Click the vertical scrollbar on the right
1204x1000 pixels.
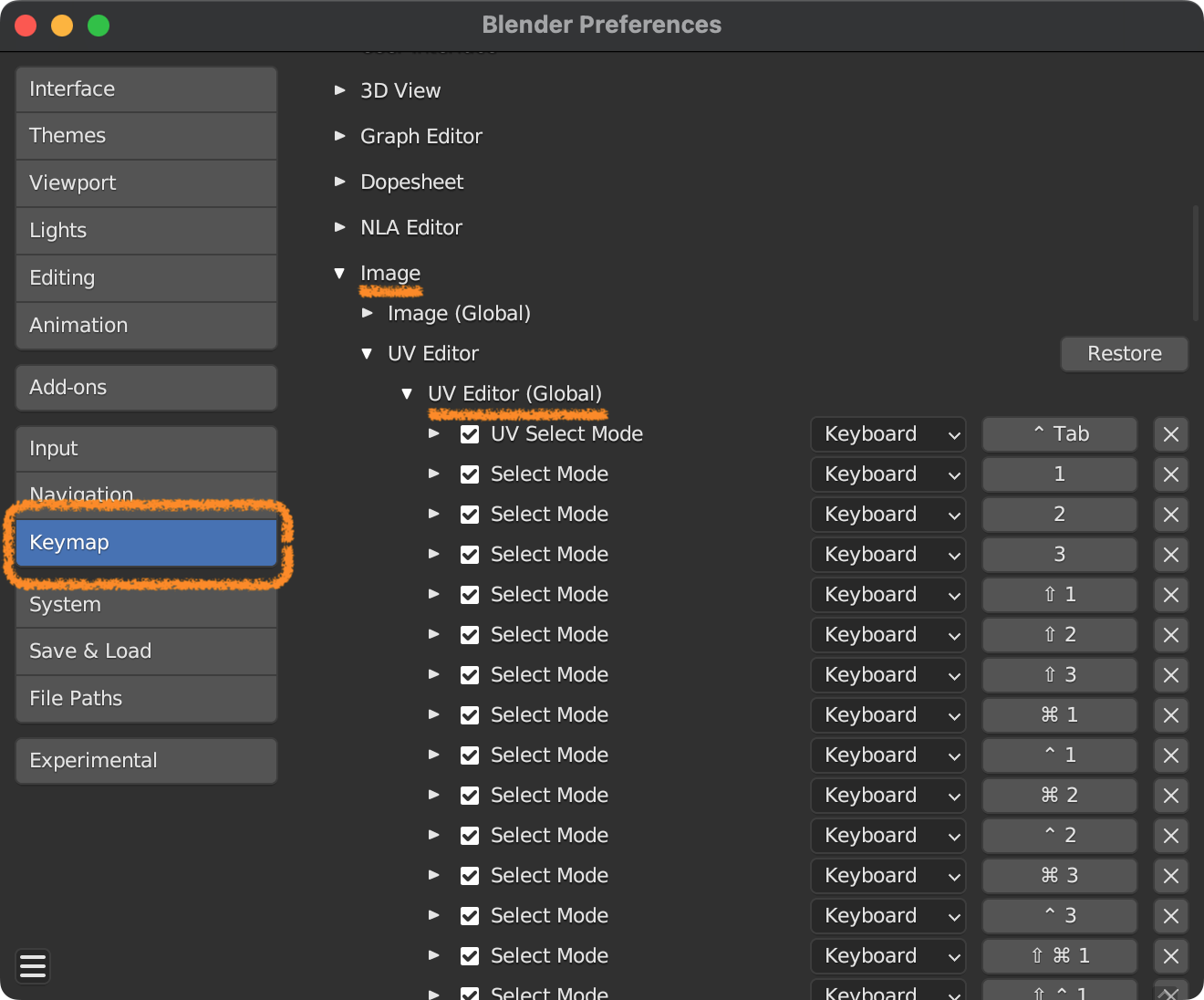(x=1196, y=265)
